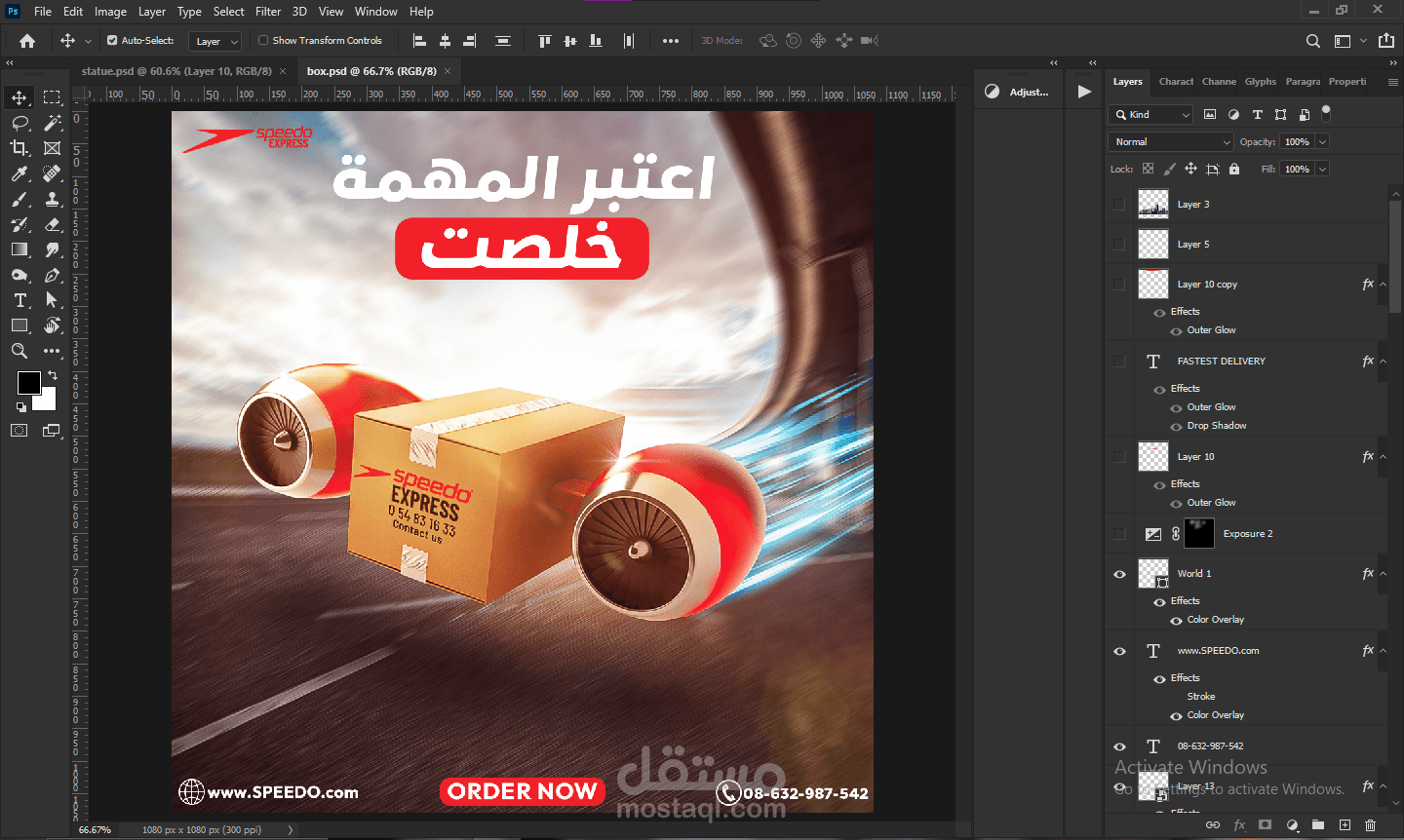Click the foreground black color swatch
Image resolution: width=1404 pixels, height=840 pixels.
[28, 382]
